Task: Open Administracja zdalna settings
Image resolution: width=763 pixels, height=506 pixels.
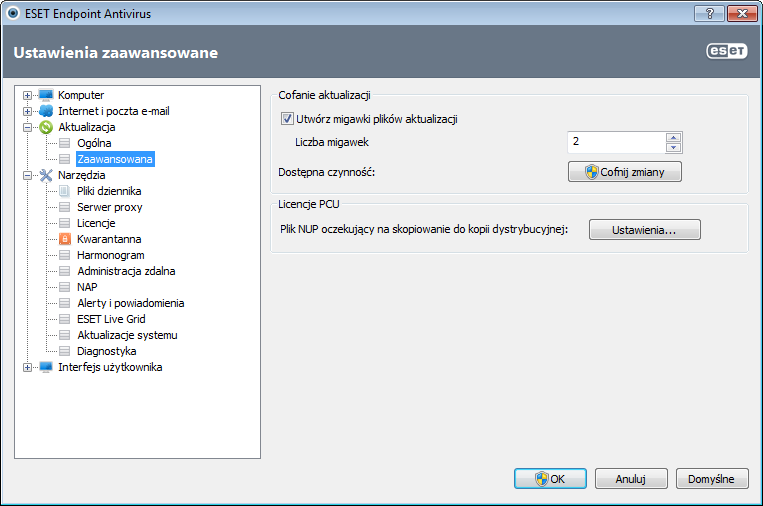Action: (x=126, y=271)
